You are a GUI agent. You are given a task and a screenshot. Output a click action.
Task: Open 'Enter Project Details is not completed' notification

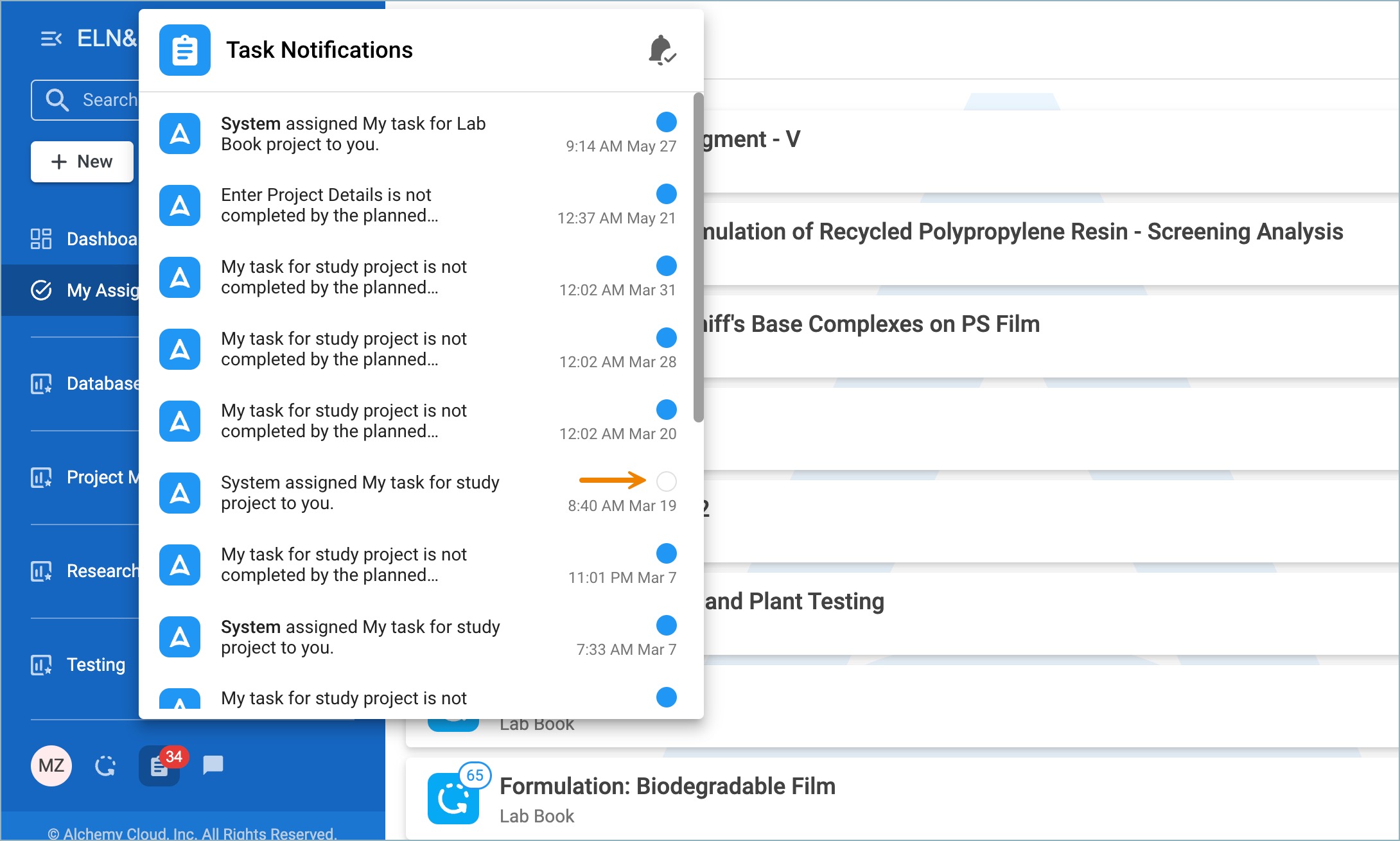click(x=417, y=205)
